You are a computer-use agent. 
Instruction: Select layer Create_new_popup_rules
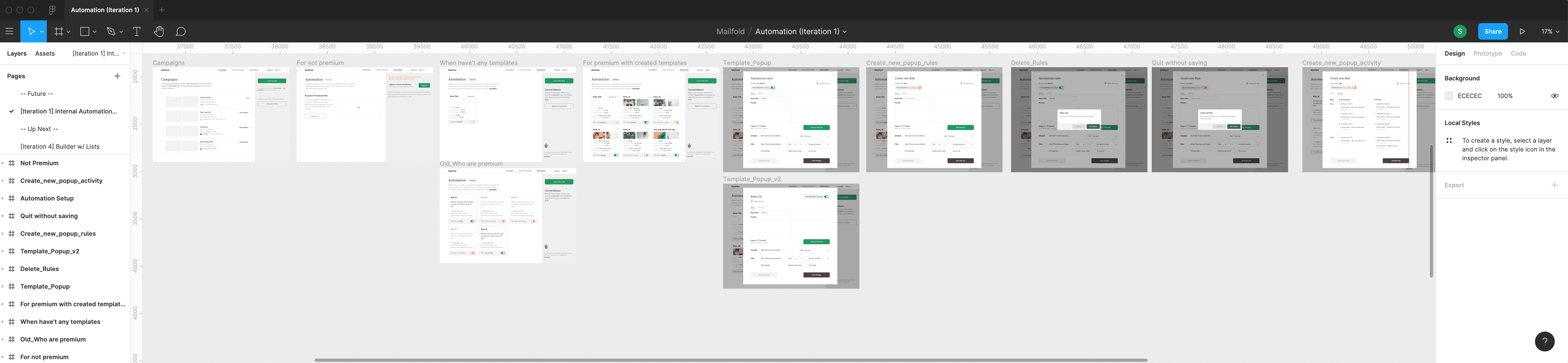(x=58, y=234)
